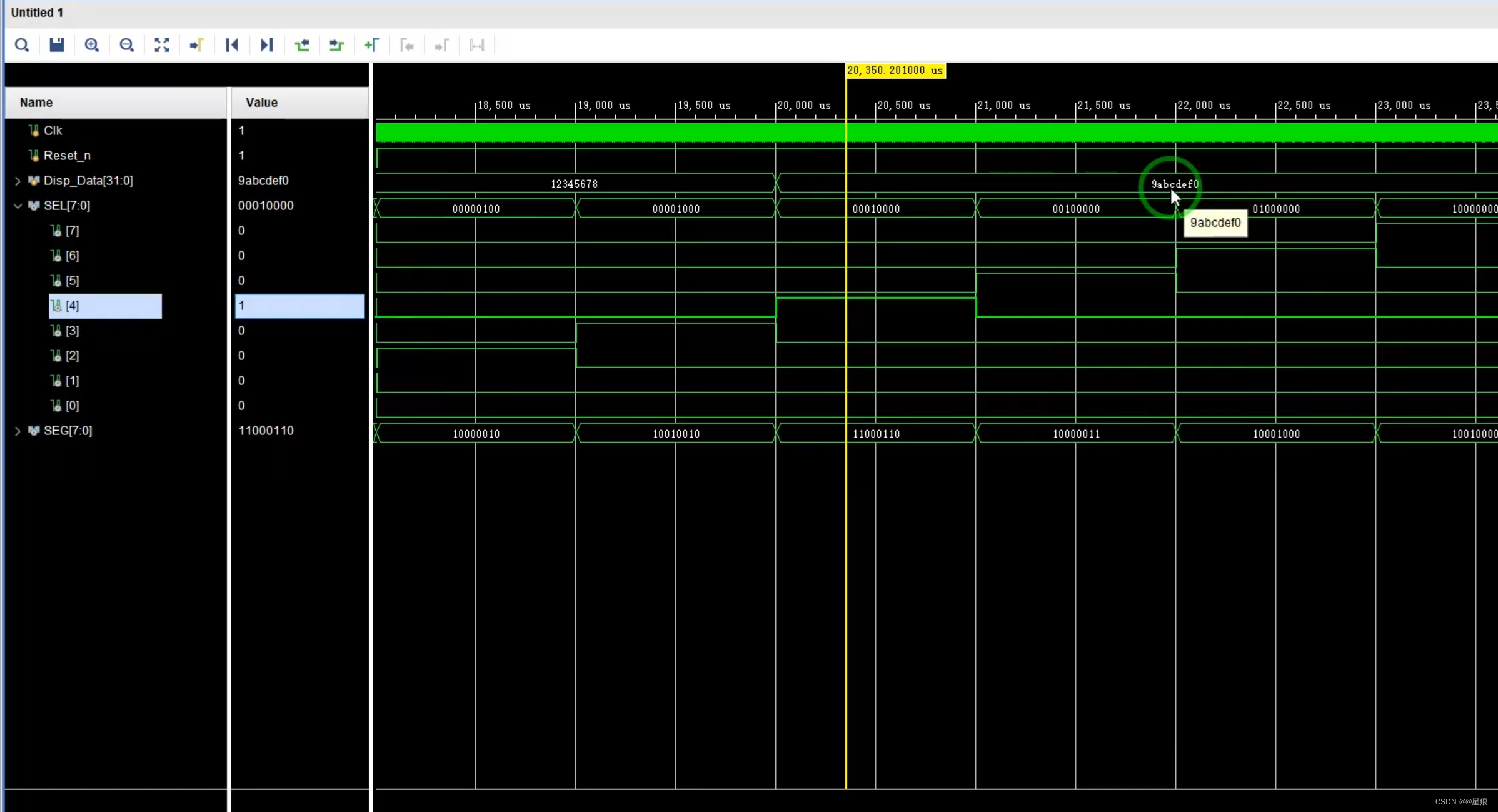Viewport: 1498px width, 812px height.
Task: Click previous marker icon
Action: coord(407,45)
